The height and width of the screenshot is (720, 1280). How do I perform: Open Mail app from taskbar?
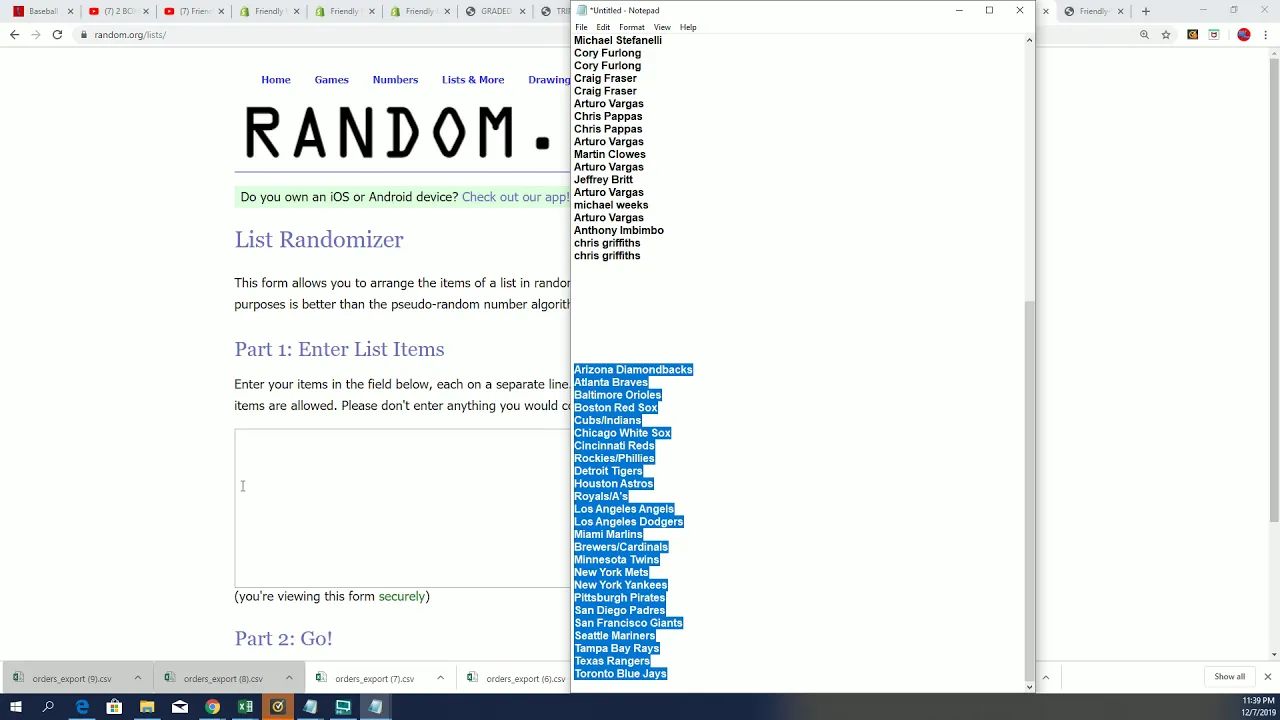coord(180,707)
